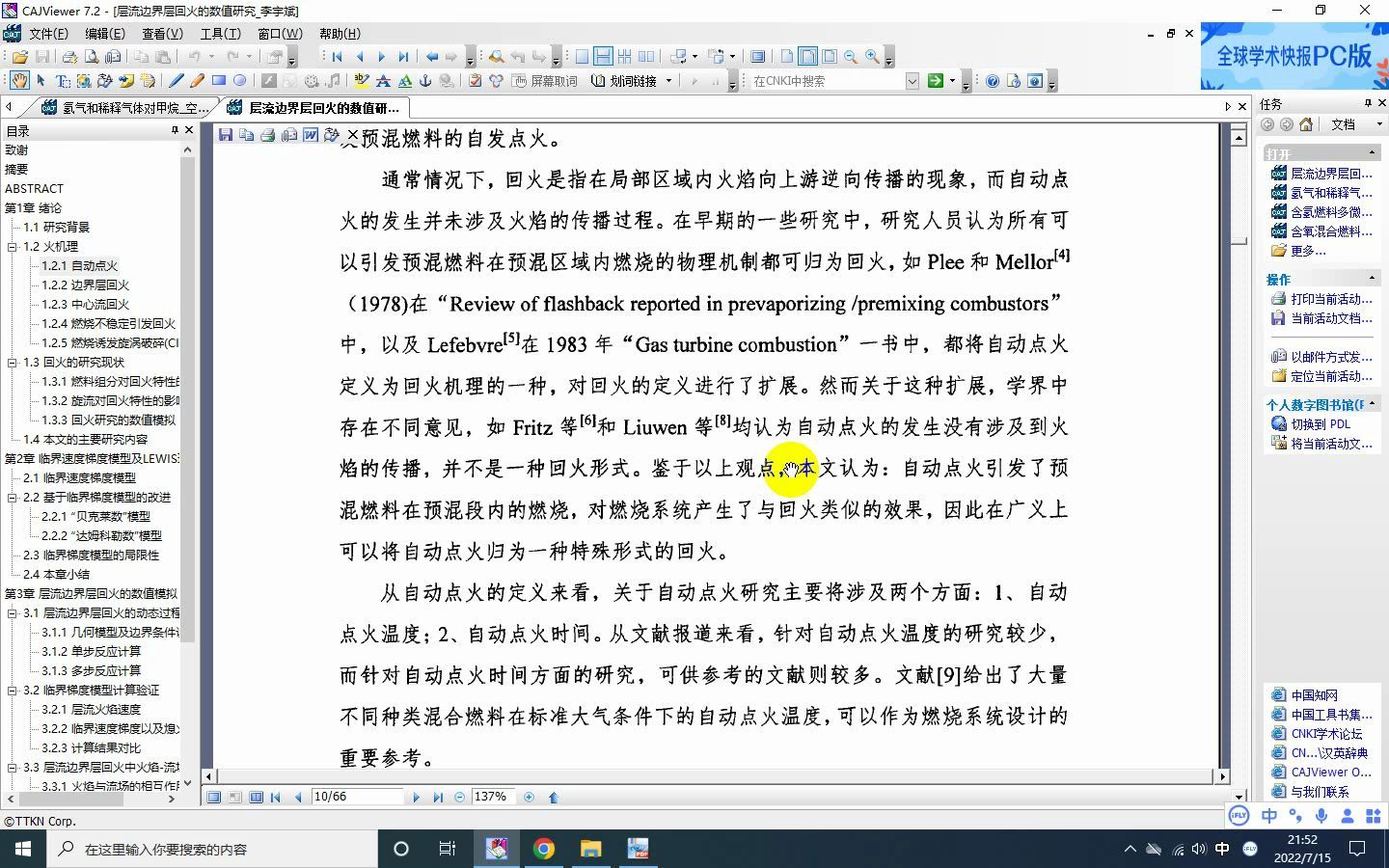Open the Find search icon

496,57
